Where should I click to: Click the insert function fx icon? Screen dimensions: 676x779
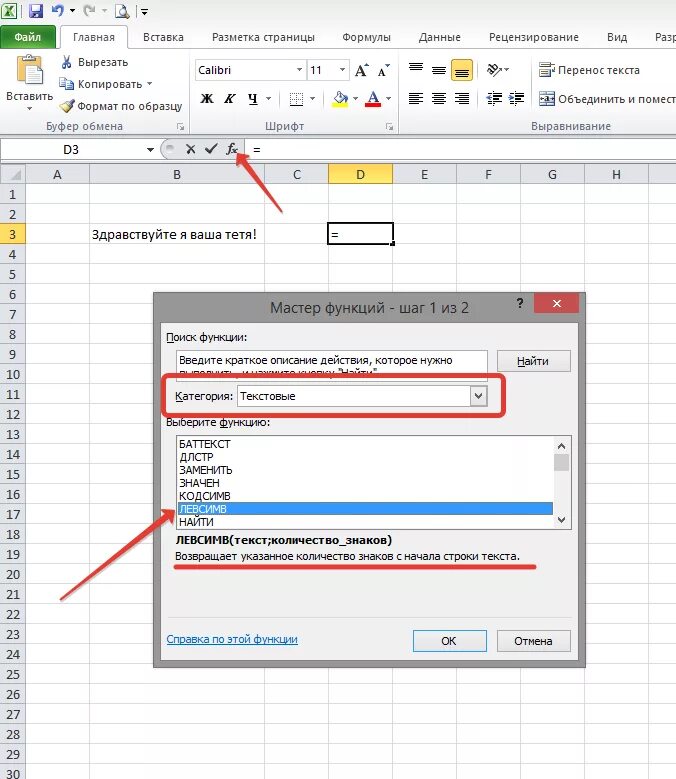point(232,149)
